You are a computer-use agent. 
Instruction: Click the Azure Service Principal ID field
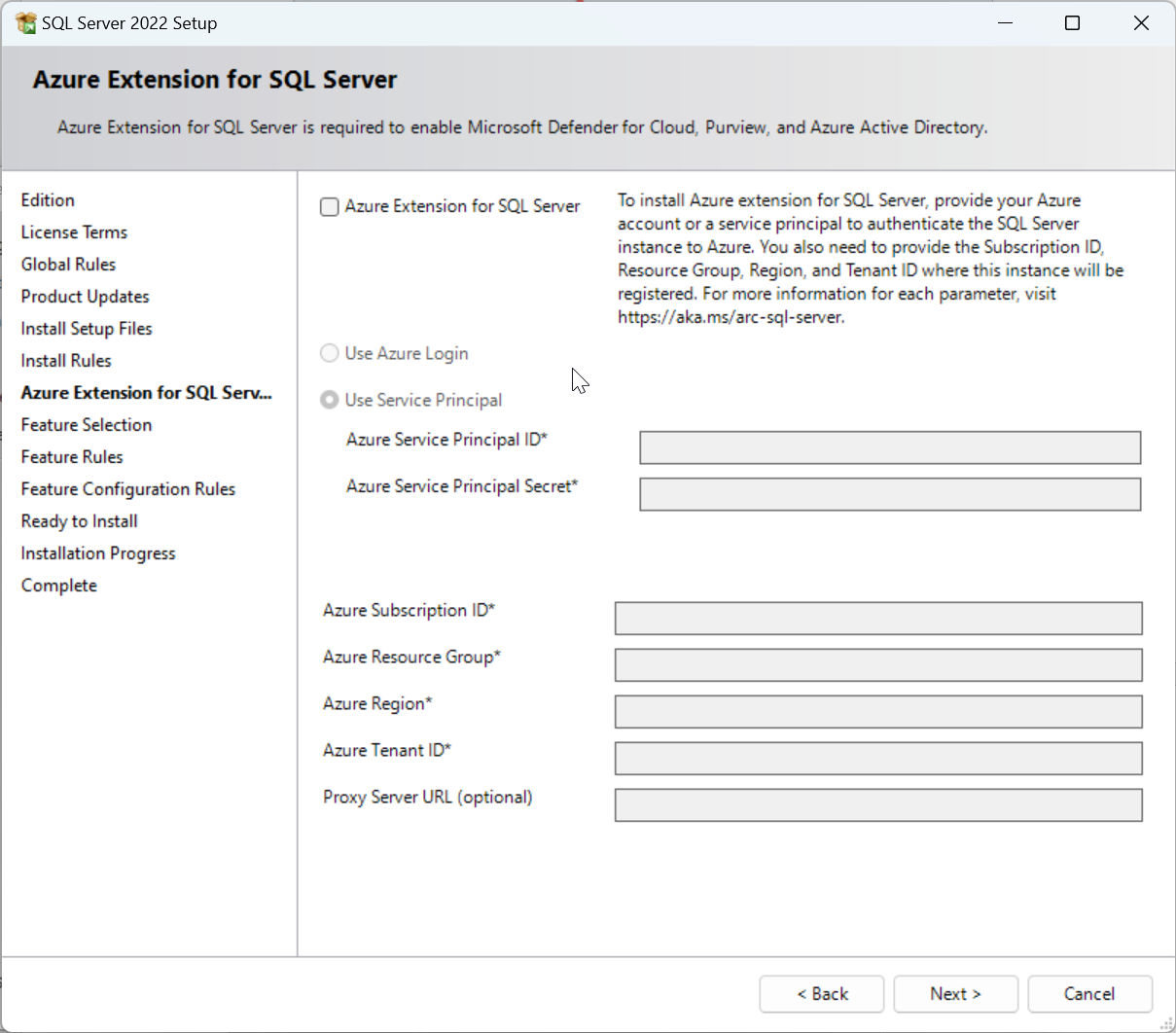(x=890, y=447)
